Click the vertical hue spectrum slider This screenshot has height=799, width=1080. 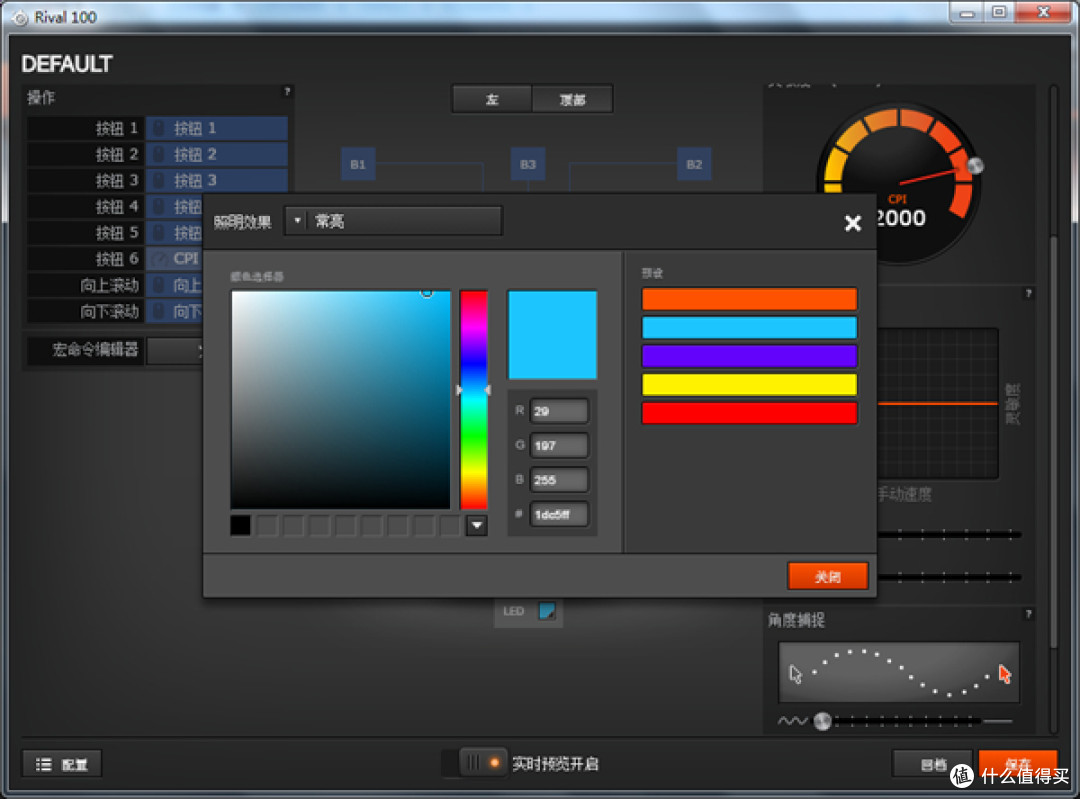[474, 400]
